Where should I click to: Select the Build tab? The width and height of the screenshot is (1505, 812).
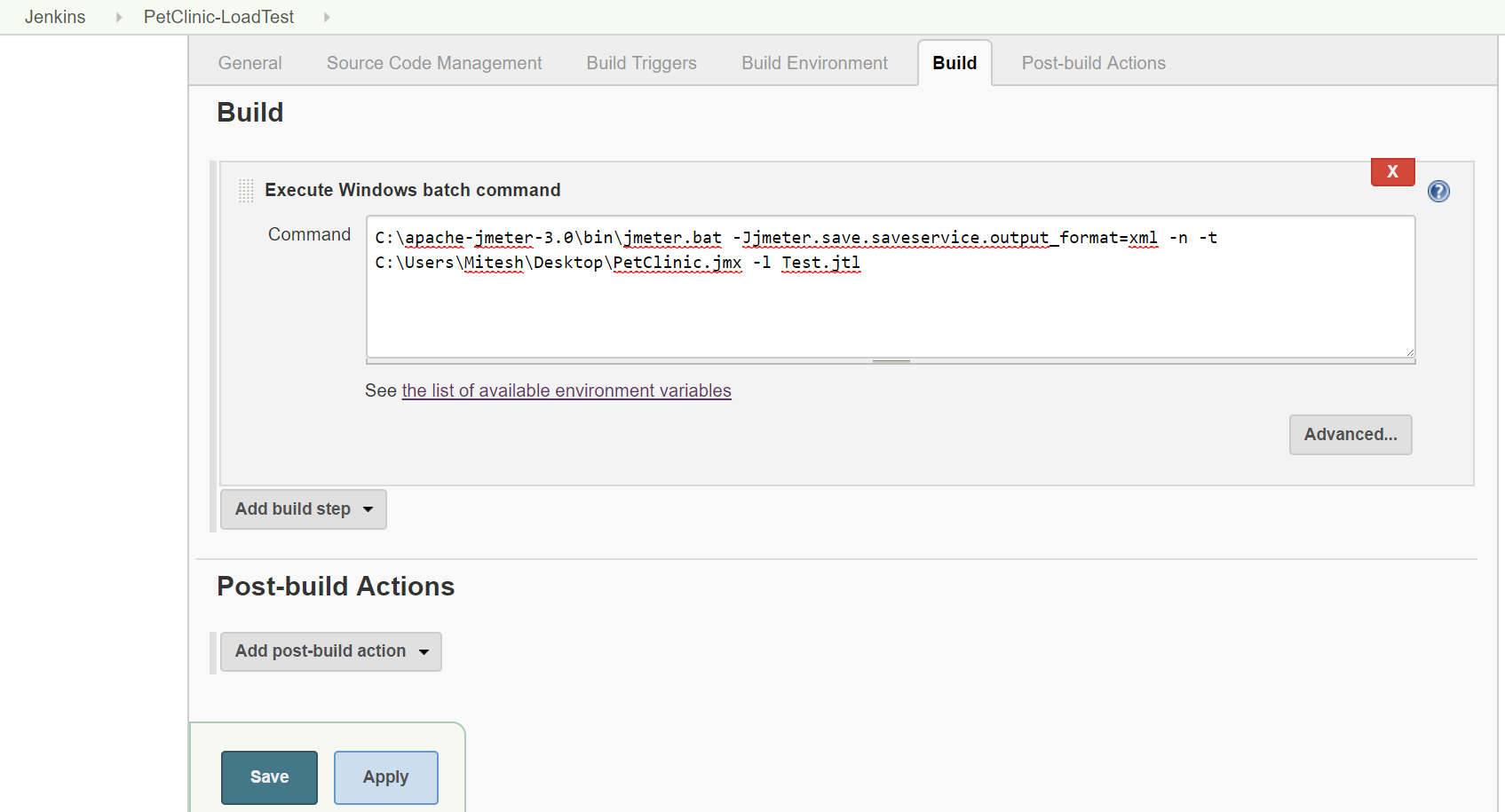(x=954, y=63)
